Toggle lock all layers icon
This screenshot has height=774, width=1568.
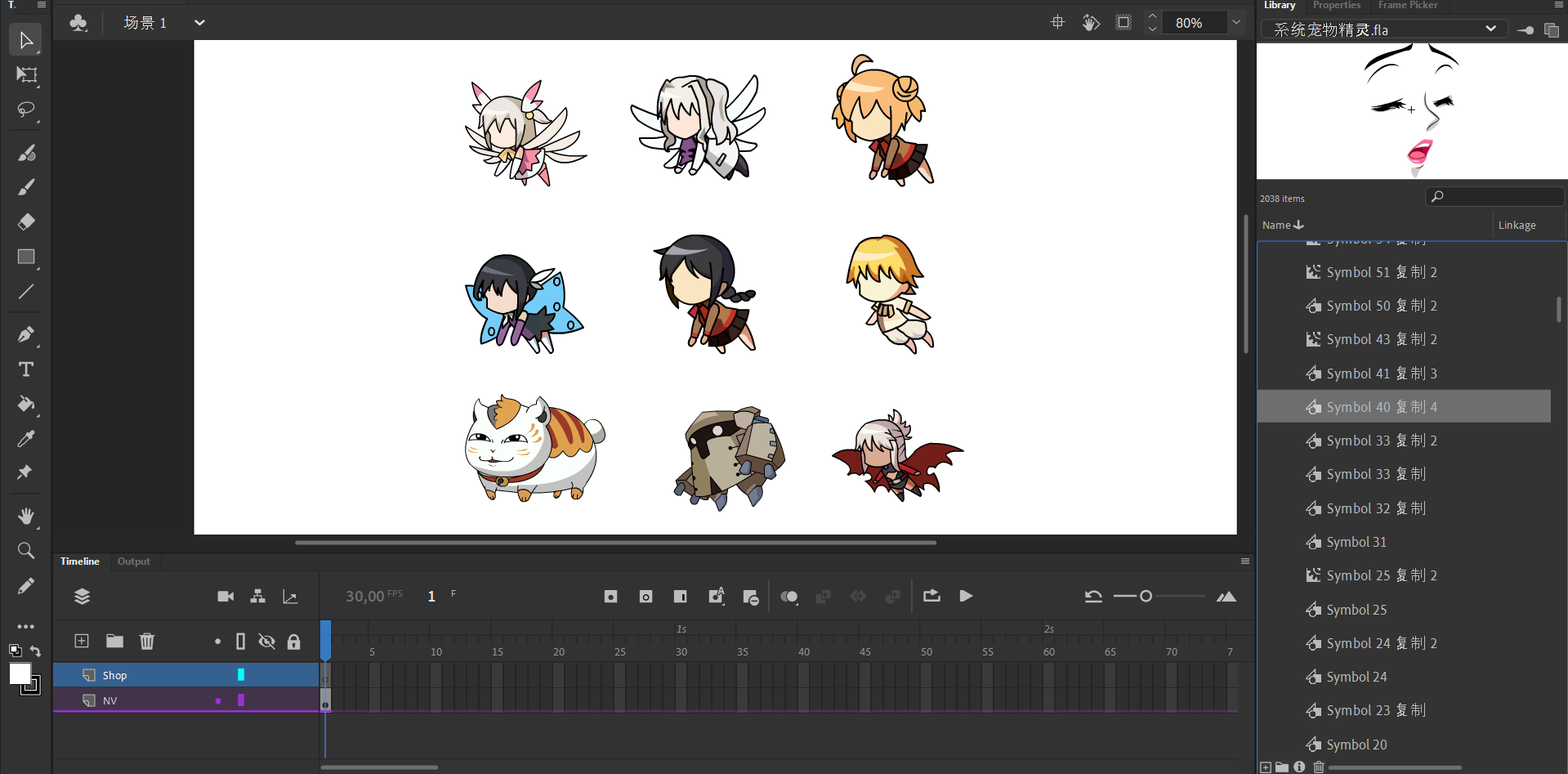click(x=293, y=642)
